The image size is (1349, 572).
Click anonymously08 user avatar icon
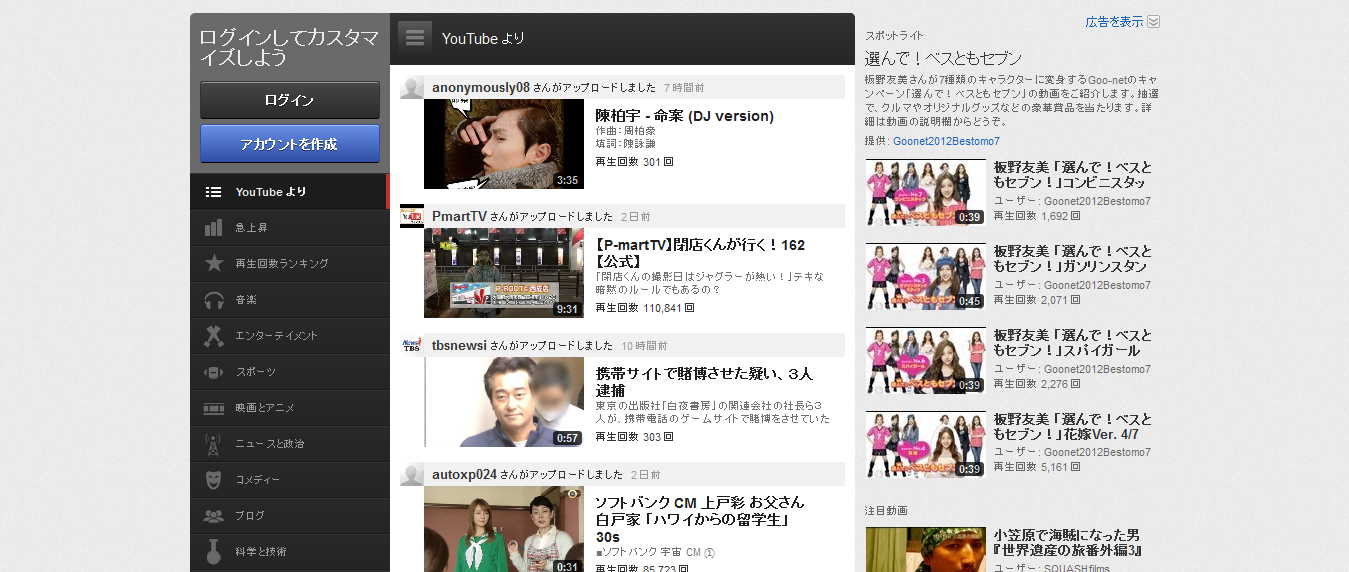click(412, 87)
